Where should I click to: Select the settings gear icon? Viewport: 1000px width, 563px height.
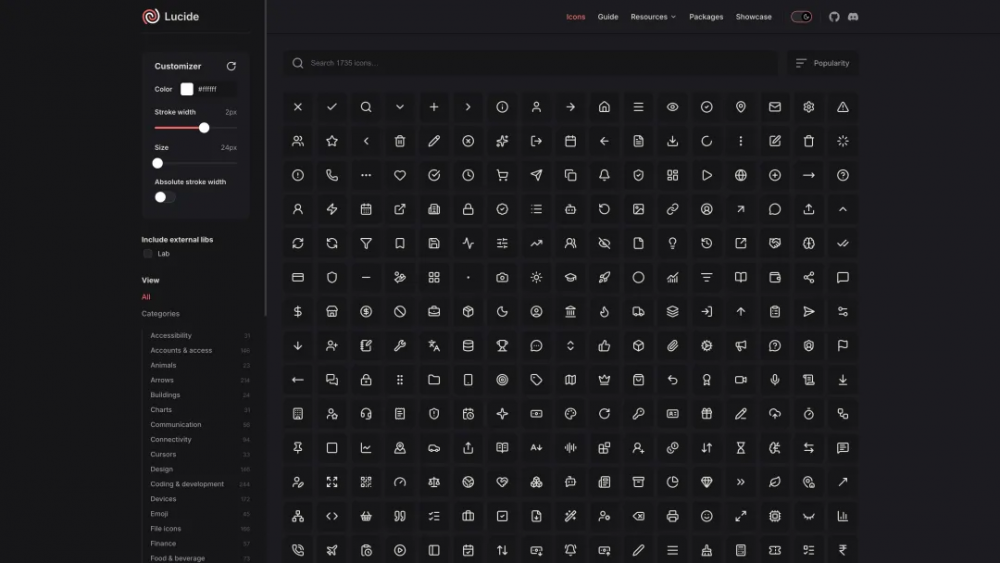click(x=809, y=107)
